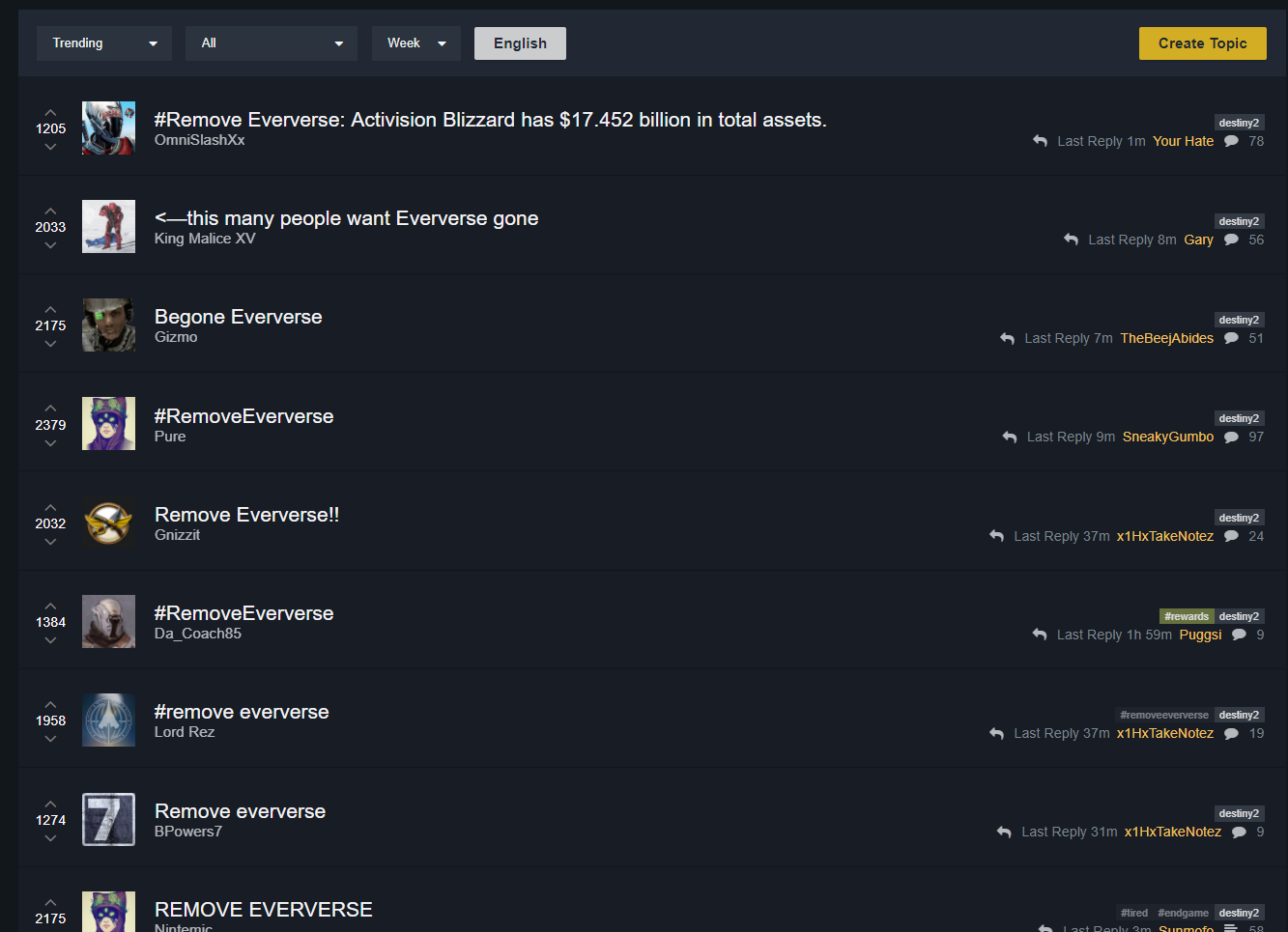
Task: Downvote Pure's #RemoveEververse topic
Action: 50,443
